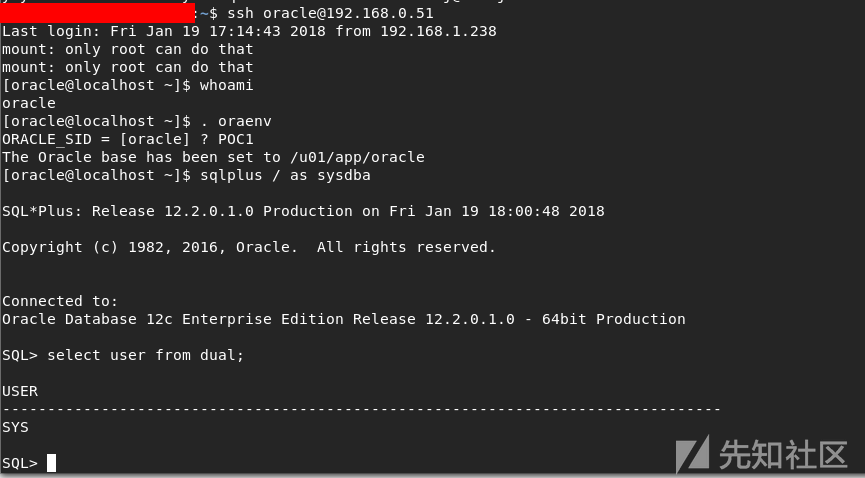Click the 先知社区 watermark text
This screenshot has height=478, width=865.
point(783,454)
